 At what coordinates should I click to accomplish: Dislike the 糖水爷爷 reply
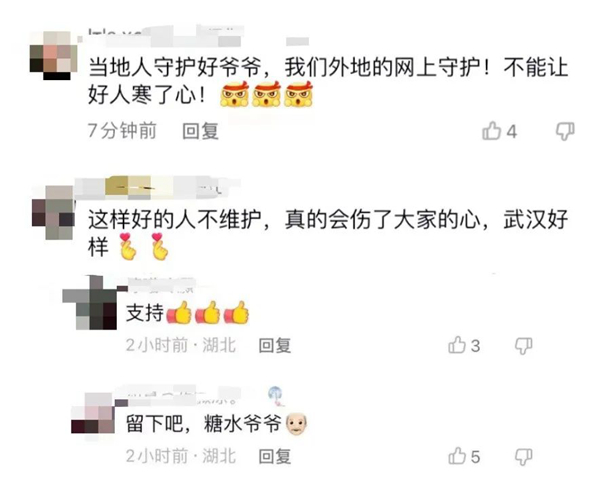coord(523,456)
